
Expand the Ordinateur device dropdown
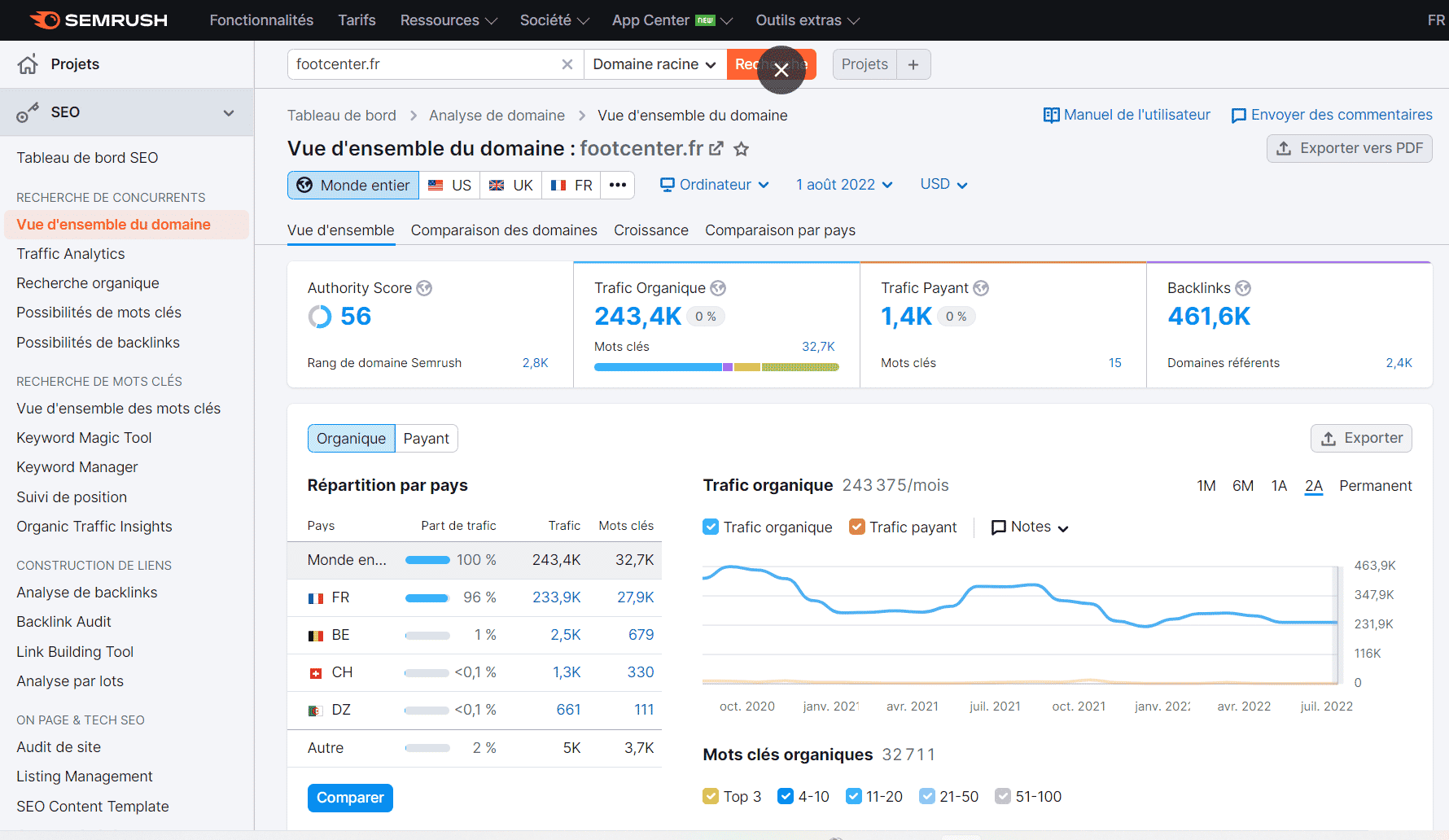click(x=714, y=185)
